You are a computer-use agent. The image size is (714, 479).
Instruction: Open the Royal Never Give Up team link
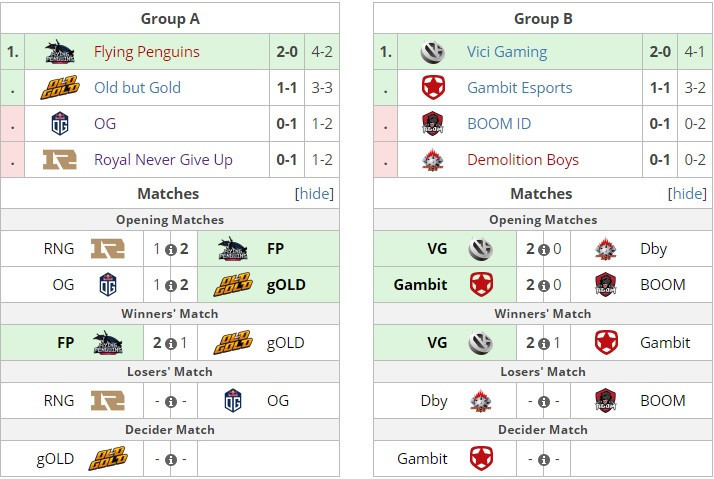(163, 159)
